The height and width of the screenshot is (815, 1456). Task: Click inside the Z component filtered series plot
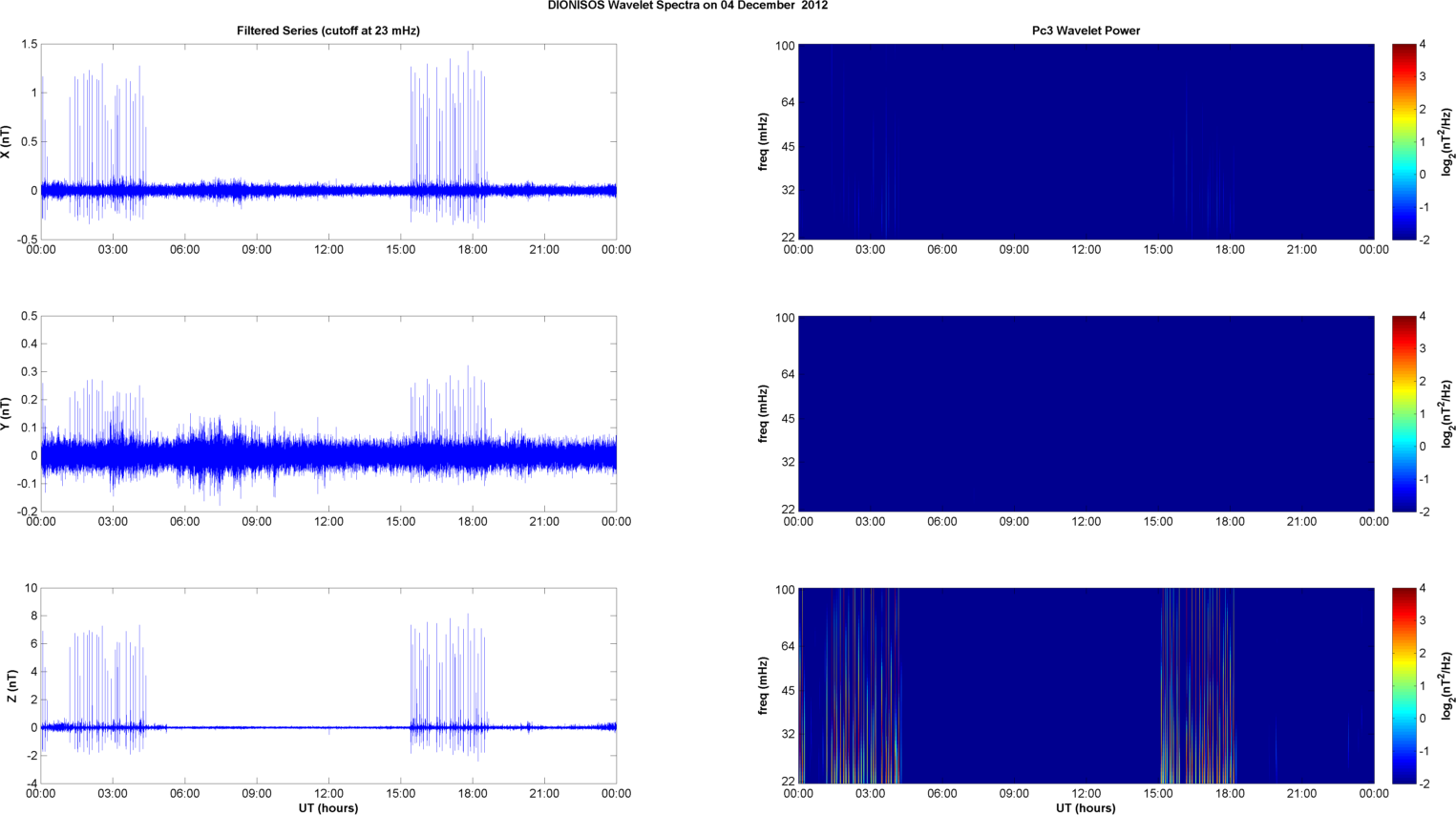point(328,686)
